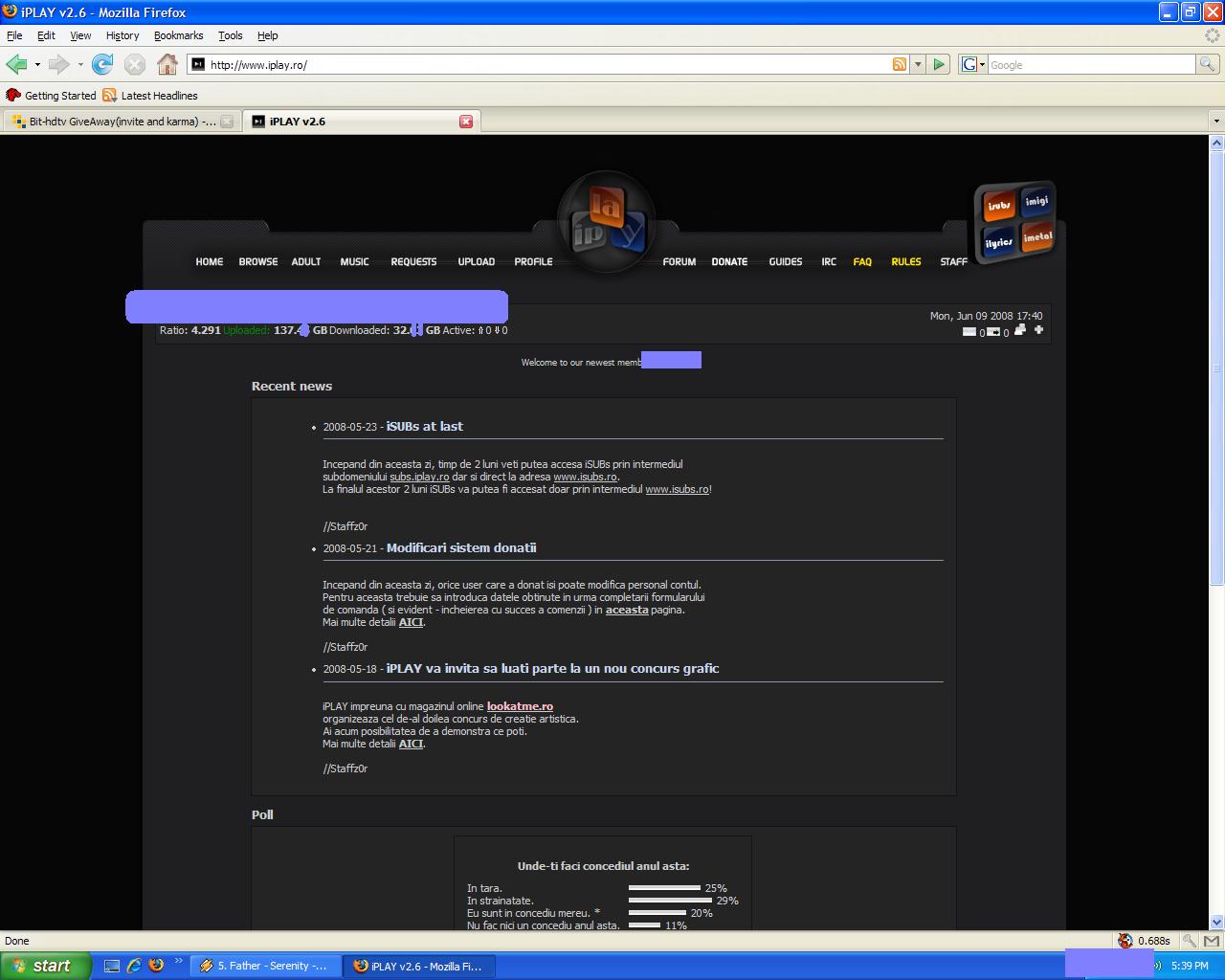Click the Windows Start button

click(46, 966)
